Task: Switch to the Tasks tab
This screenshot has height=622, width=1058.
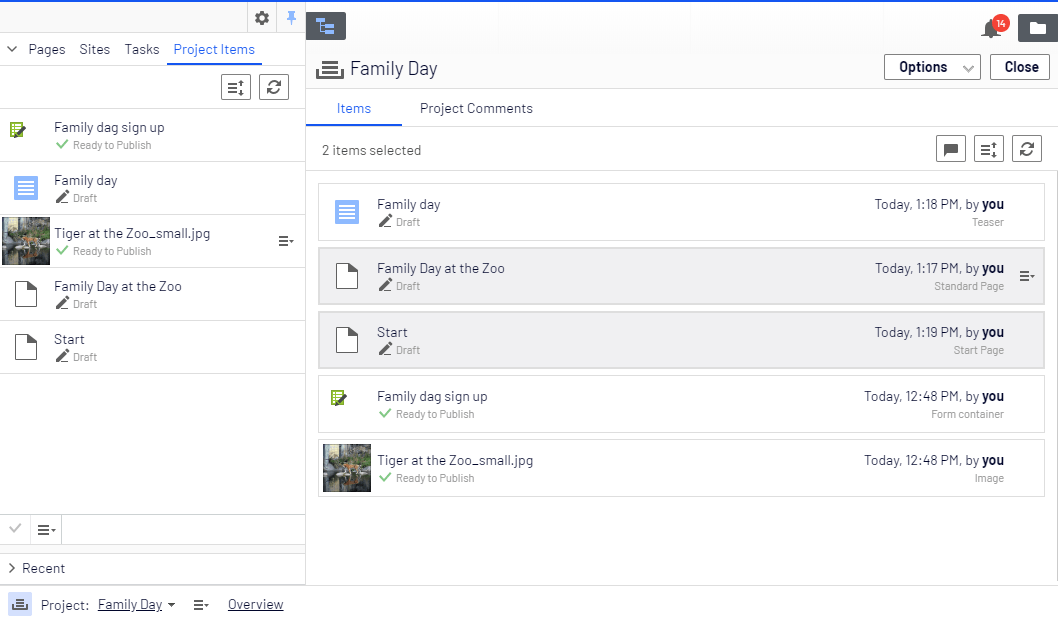Action: [x=142, y=49]
